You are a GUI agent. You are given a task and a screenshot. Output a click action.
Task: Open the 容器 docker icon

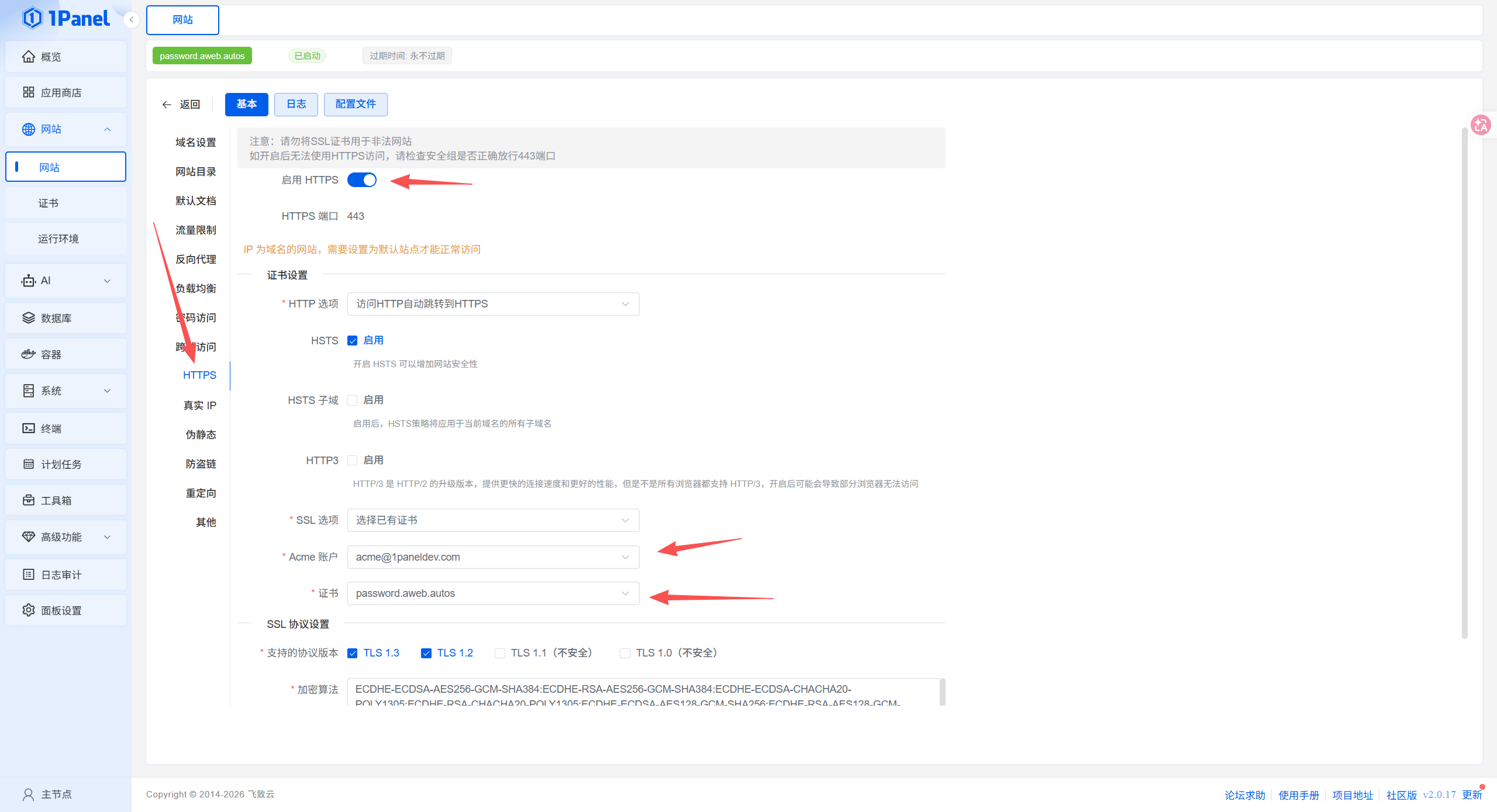coord(28,354)
